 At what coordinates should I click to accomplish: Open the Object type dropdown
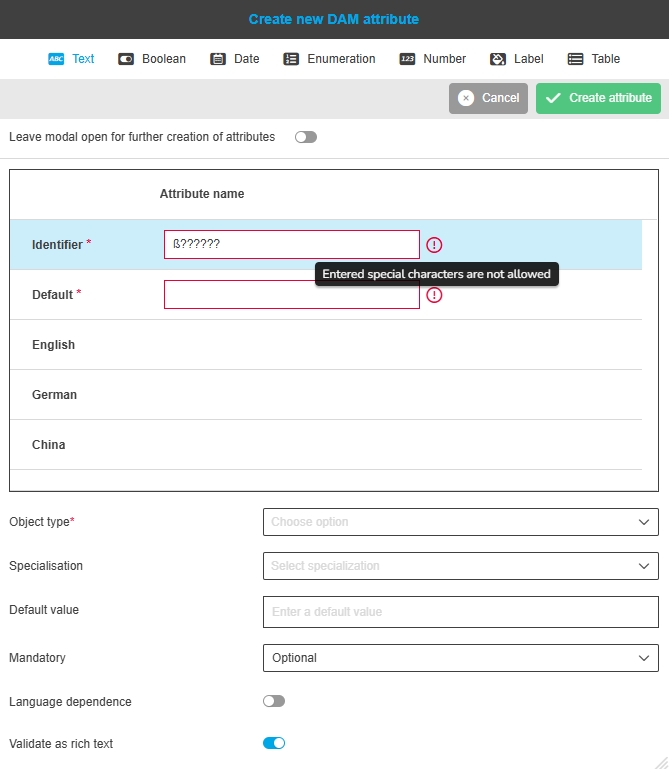[460, 522]
